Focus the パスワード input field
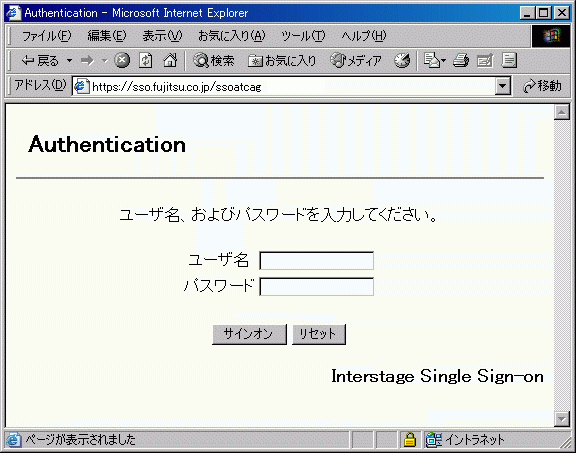This screenshot has width=576, height=453. [317, 287]
